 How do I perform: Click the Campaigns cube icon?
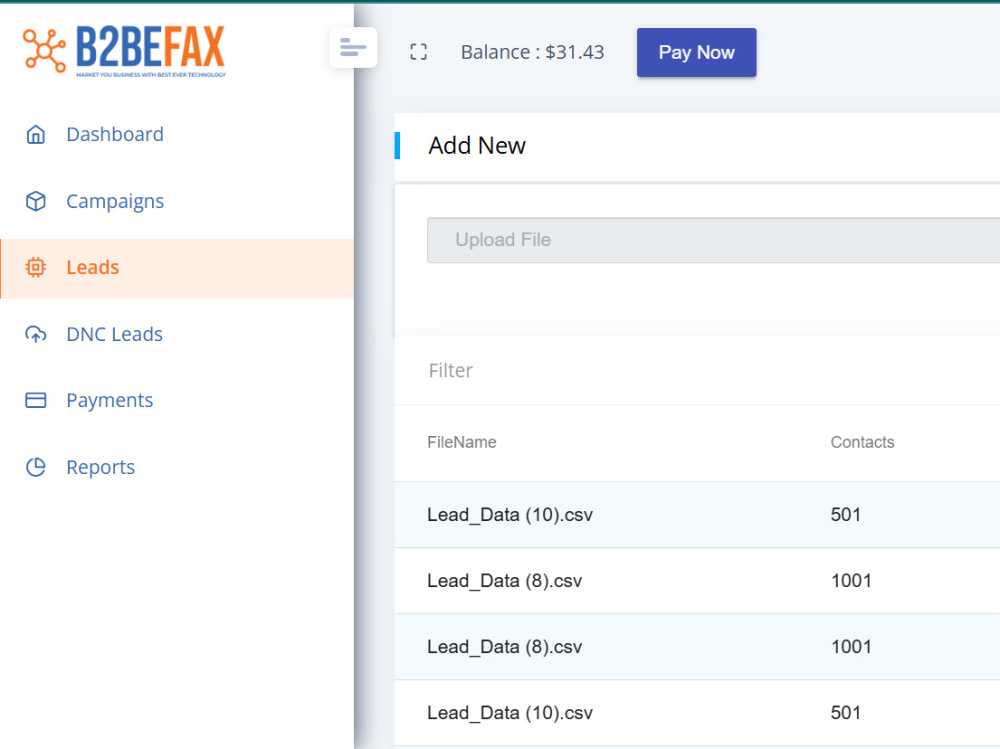coord(36,201)
